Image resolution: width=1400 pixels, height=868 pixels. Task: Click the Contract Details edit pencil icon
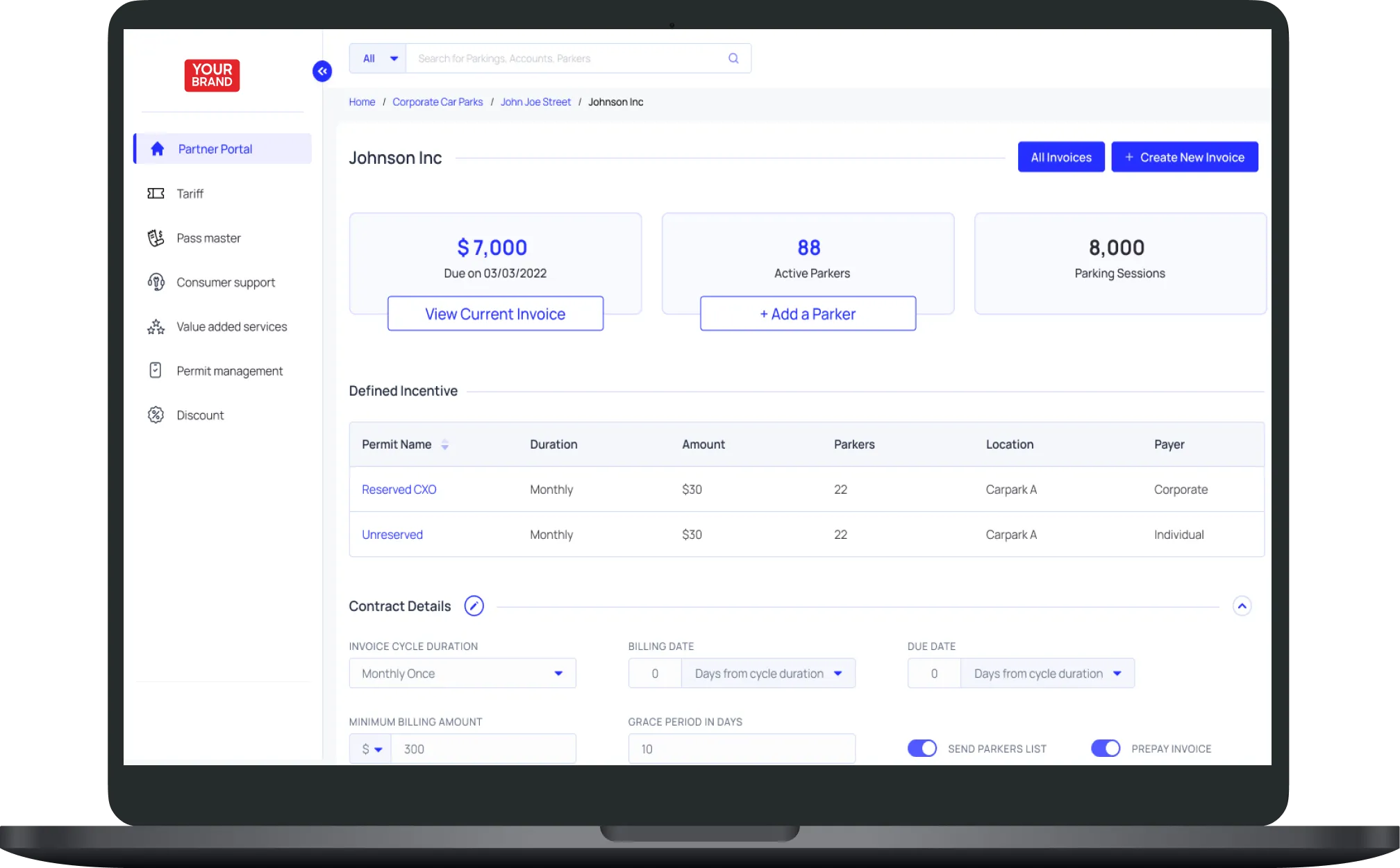click(x=474, y=606)
